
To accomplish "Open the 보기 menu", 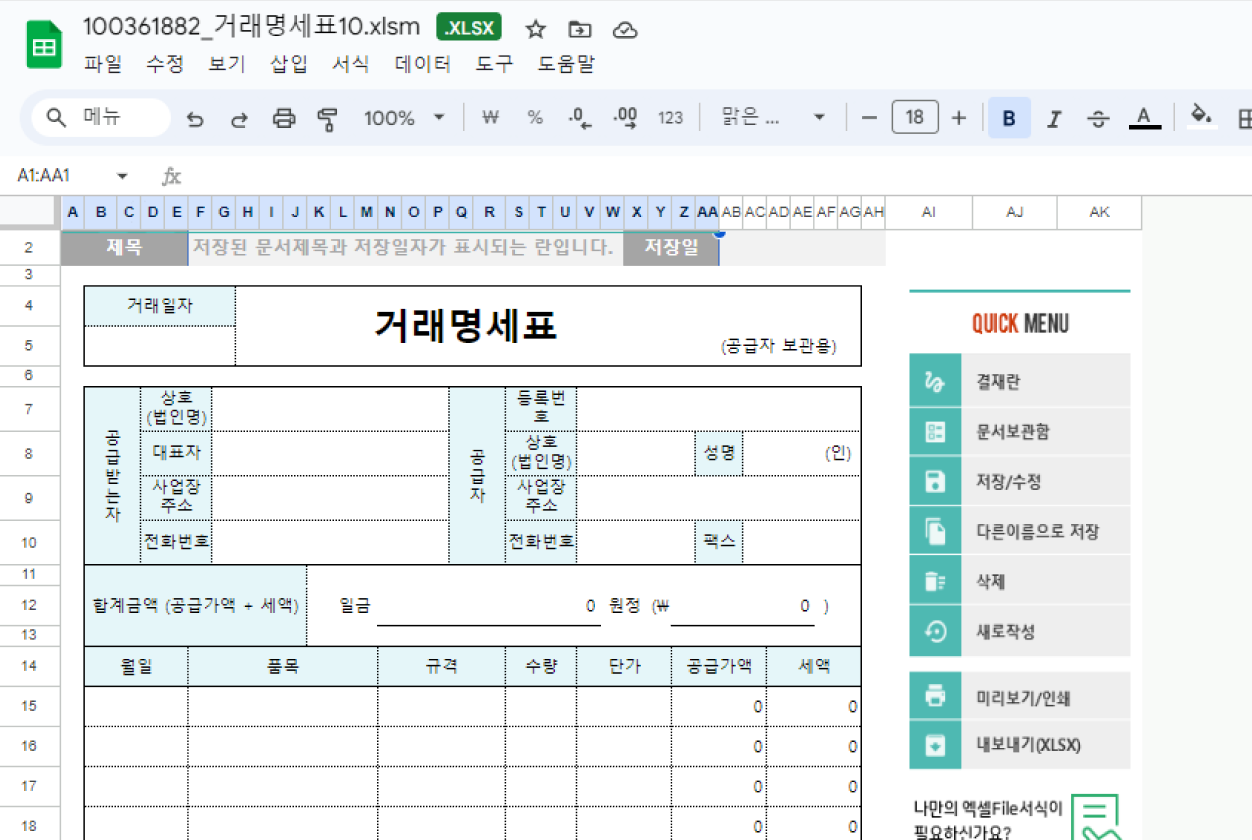I will pyautogui.click(x=227, y=65).
